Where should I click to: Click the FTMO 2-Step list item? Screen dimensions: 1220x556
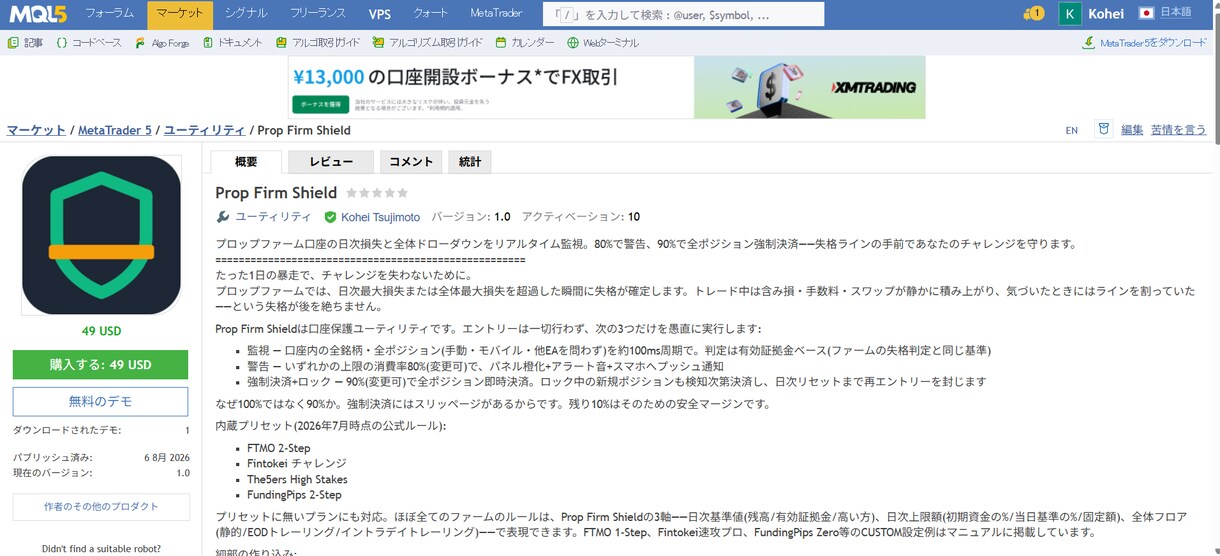pos(278,448)
